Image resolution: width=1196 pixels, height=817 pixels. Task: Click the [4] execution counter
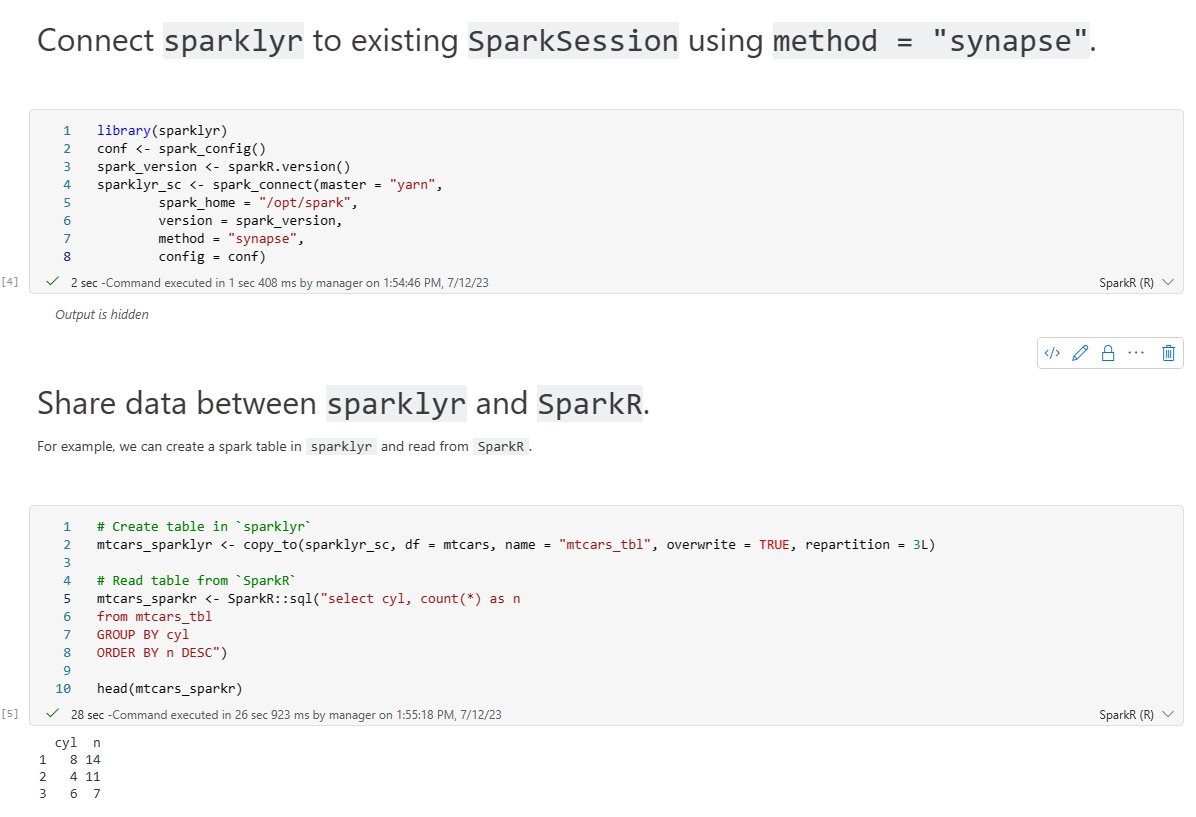(x=10, y=281)
